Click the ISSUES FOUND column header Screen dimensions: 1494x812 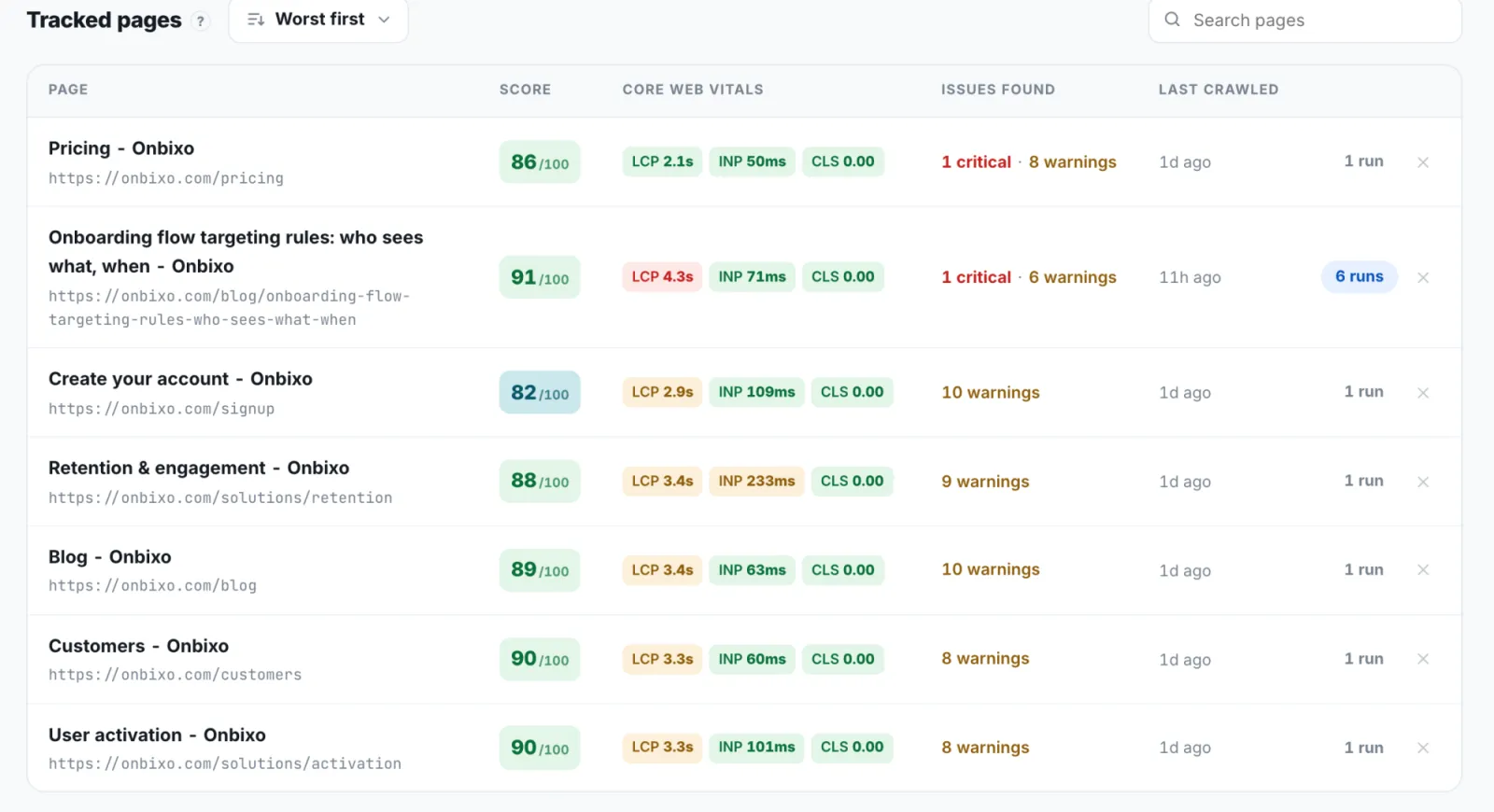pyautogui.click(x=997, y=90)
